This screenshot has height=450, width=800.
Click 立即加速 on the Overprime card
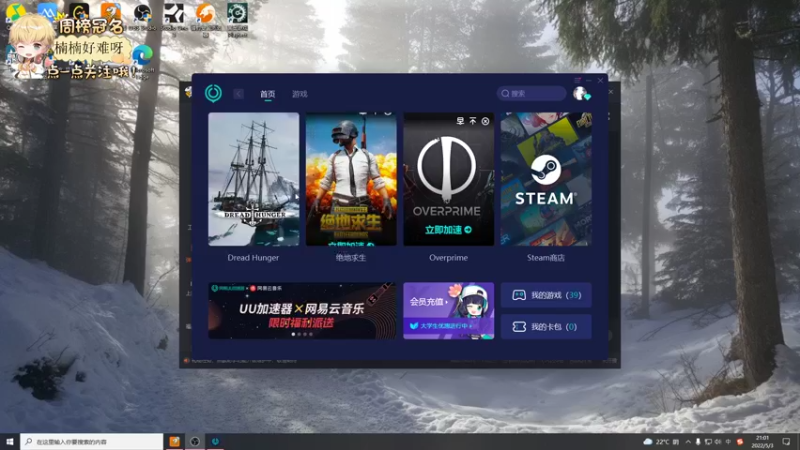click(448, 230)
